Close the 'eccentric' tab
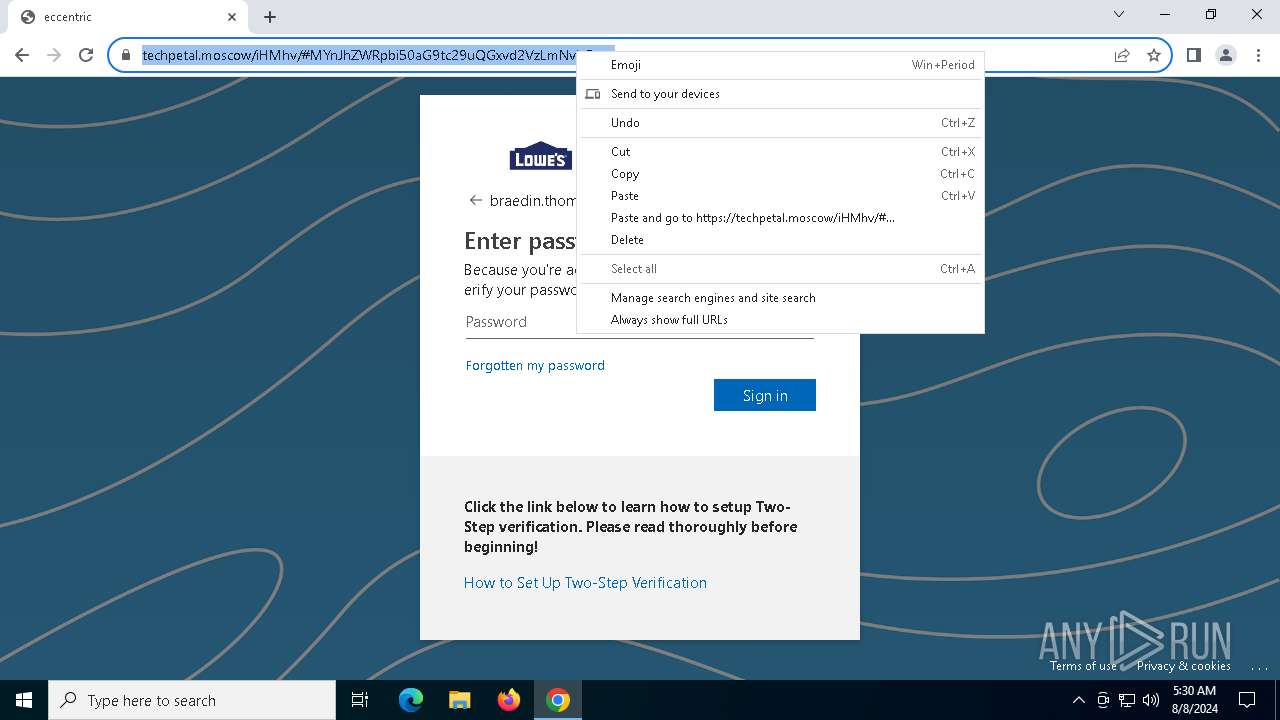Viewport: 1280px width, 720px height. tap(232, 17)
